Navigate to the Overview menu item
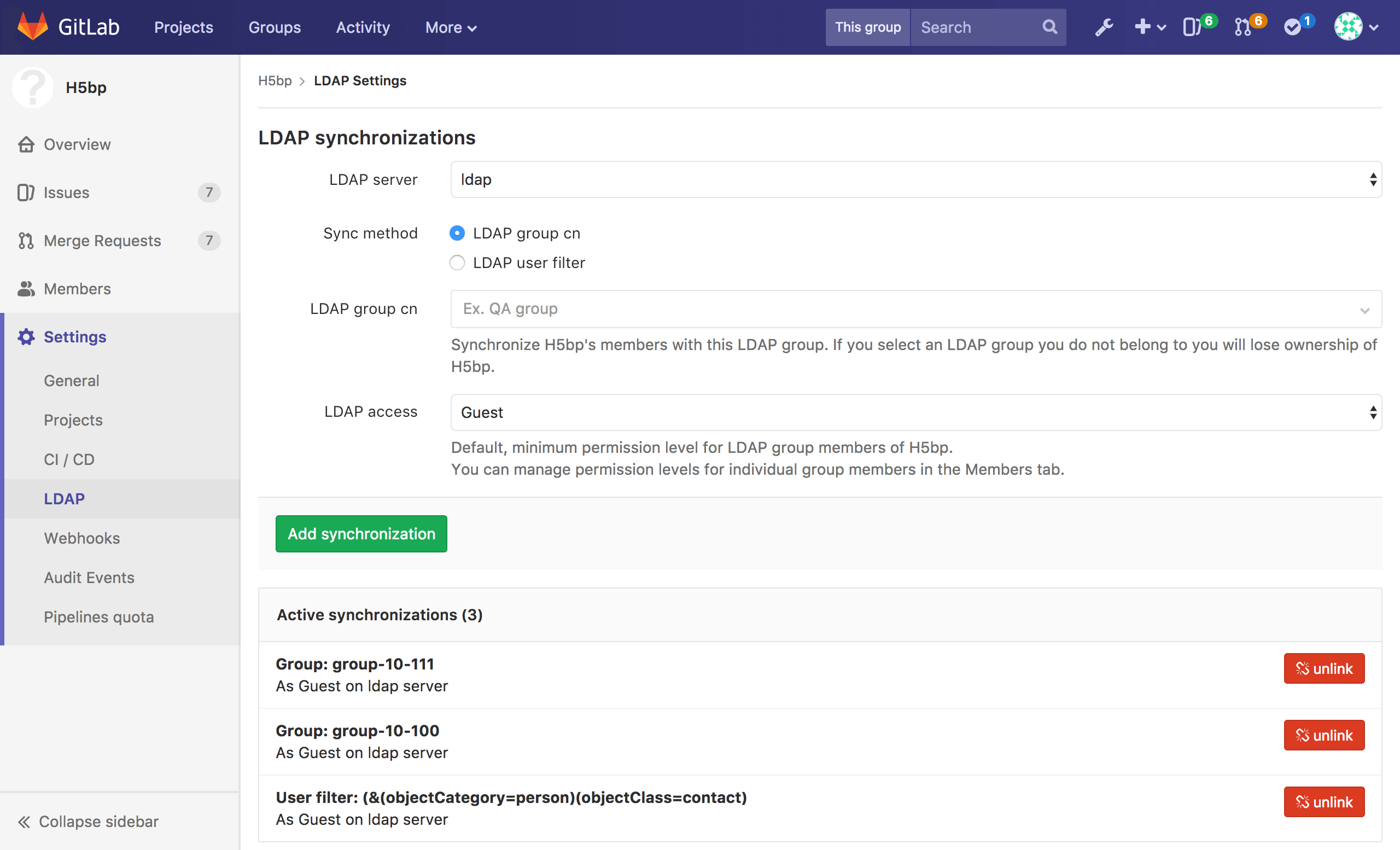Viewport: 1400px width, 850px height. coord(78,143)
